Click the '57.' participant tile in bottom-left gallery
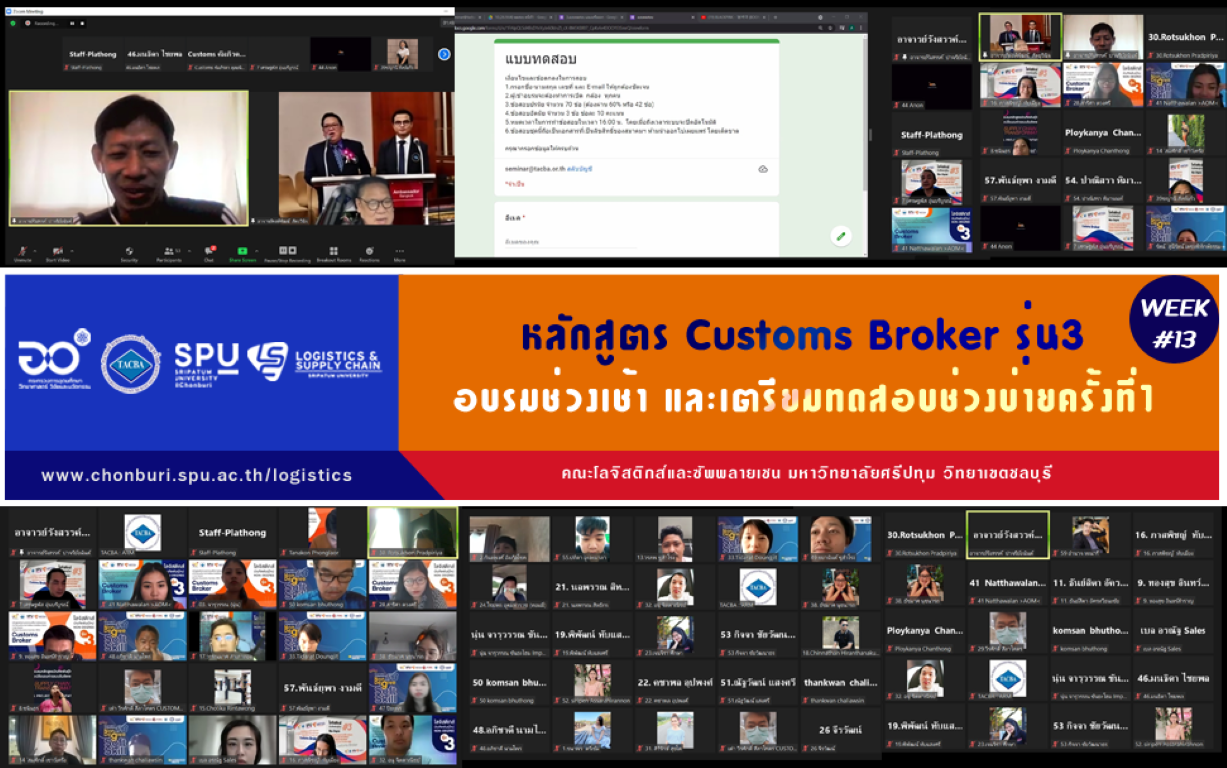 (322, 689)
